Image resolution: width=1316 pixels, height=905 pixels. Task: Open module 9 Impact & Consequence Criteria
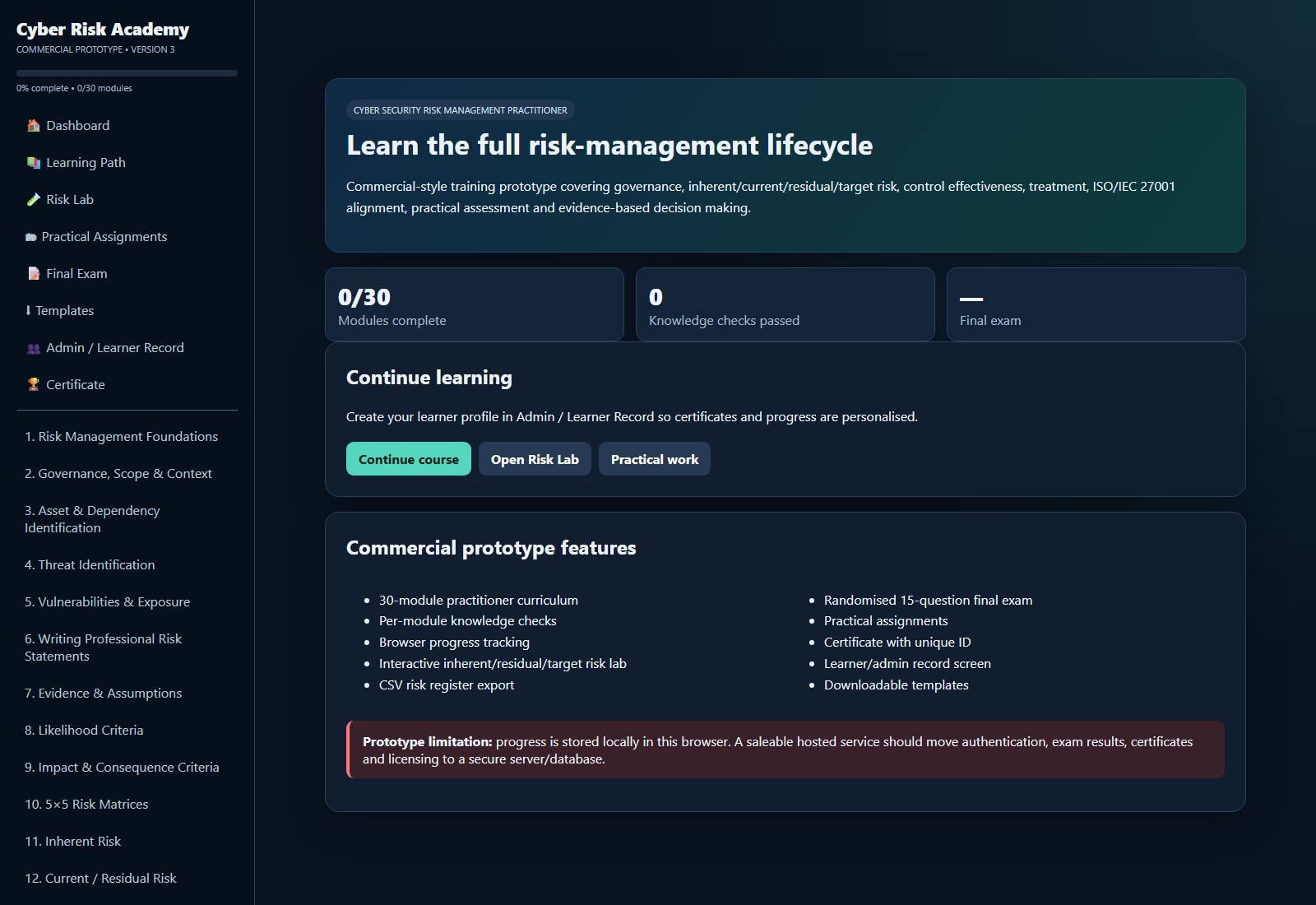(x=127, y=767)
